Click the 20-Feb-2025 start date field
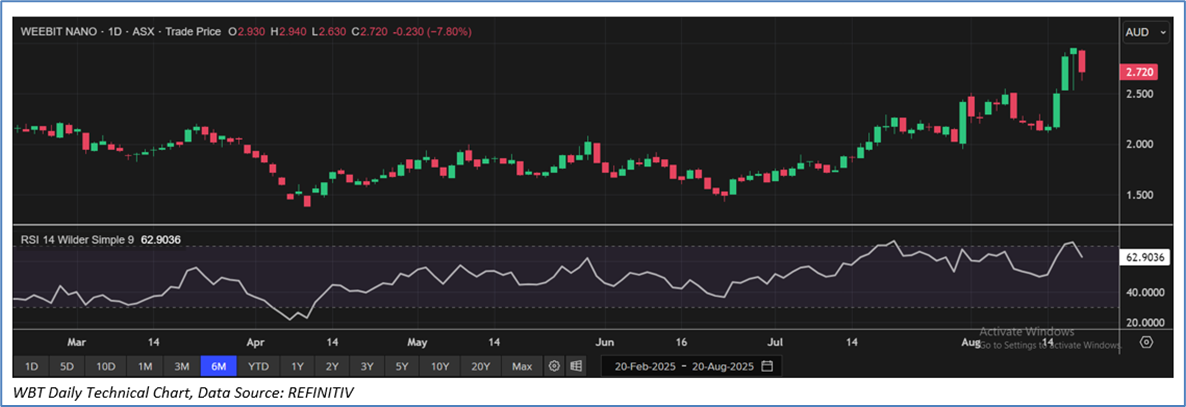The image size is (1186, 407). tap(646, 366)
